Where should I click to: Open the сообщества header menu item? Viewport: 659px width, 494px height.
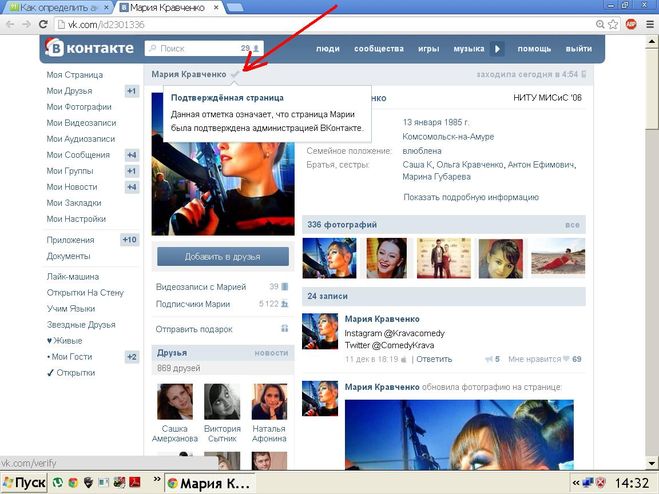click(x=379, y=49)
